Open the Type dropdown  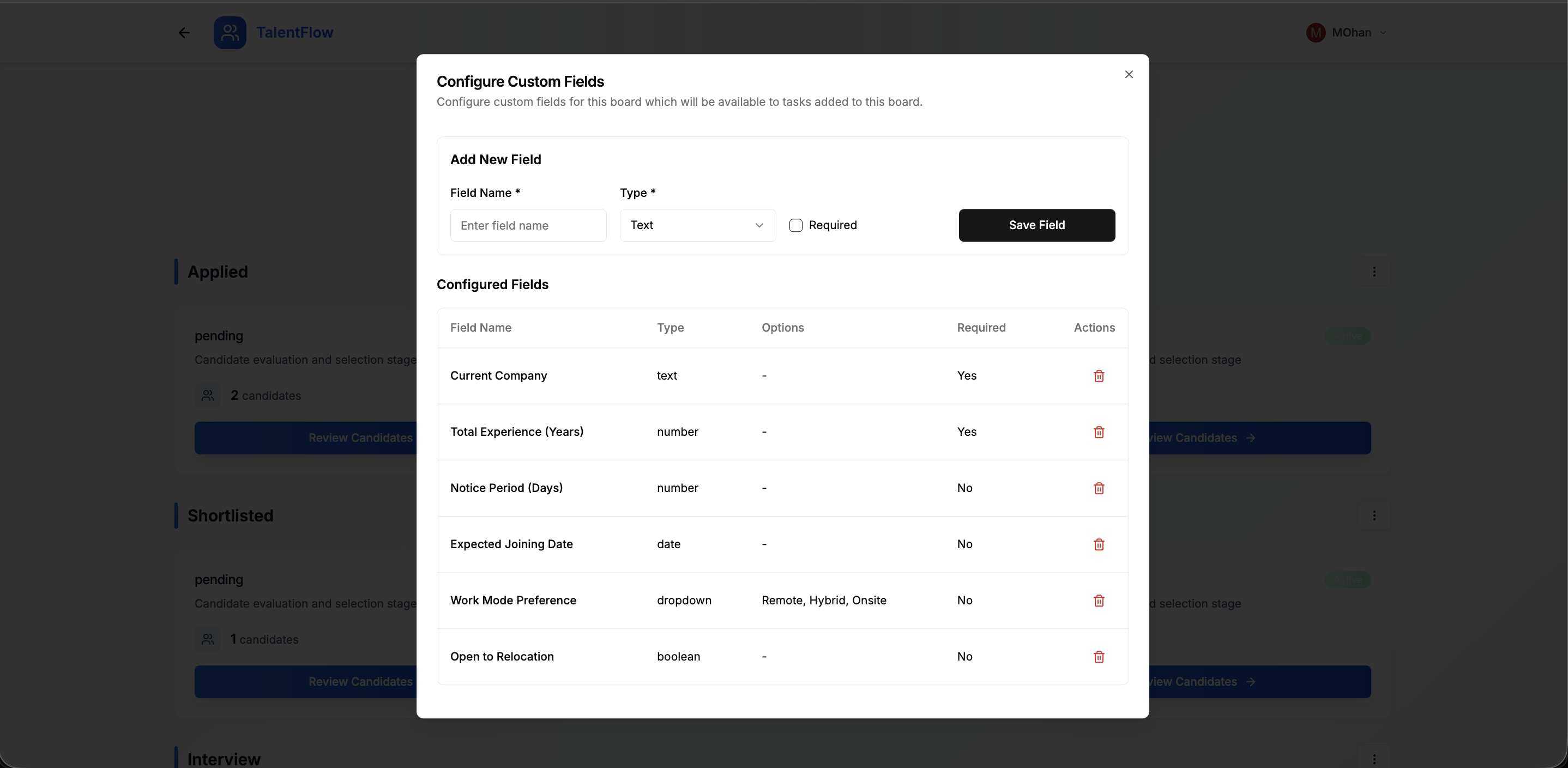click(697, 225)
